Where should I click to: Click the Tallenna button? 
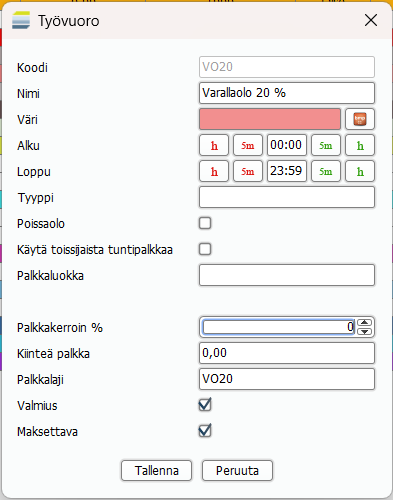pyautogui.click(x=157, y=471)
